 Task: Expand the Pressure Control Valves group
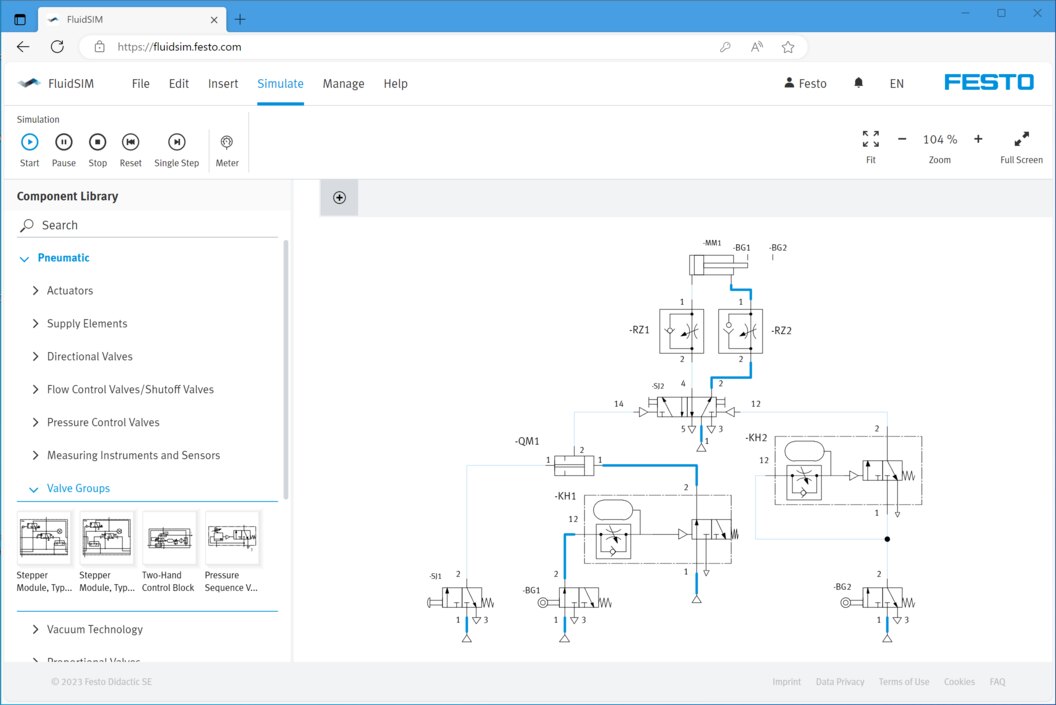36,422
